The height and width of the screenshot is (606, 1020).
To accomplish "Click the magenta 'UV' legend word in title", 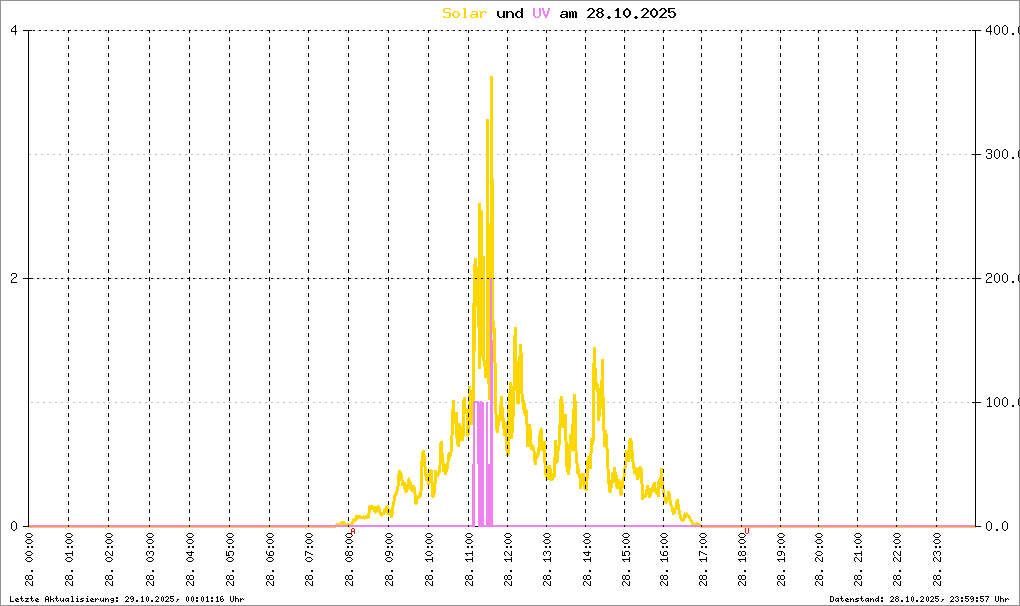I will [x=541, y=14].
